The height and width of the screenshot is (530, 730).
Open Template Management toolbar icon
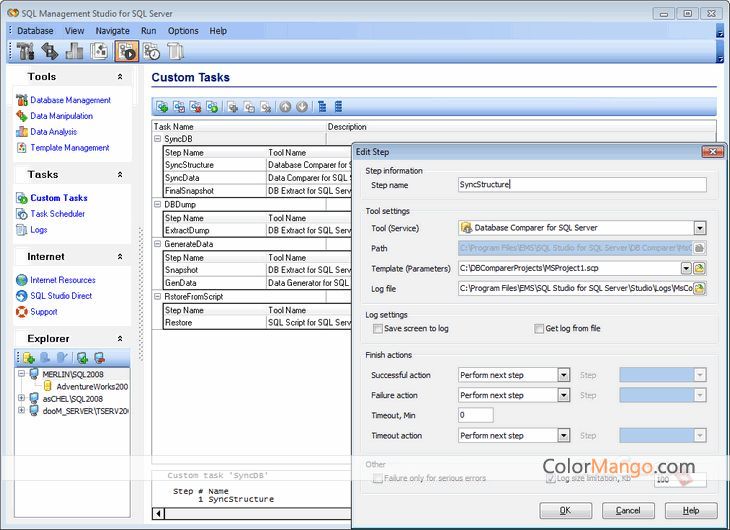click(x=99, y=51)
